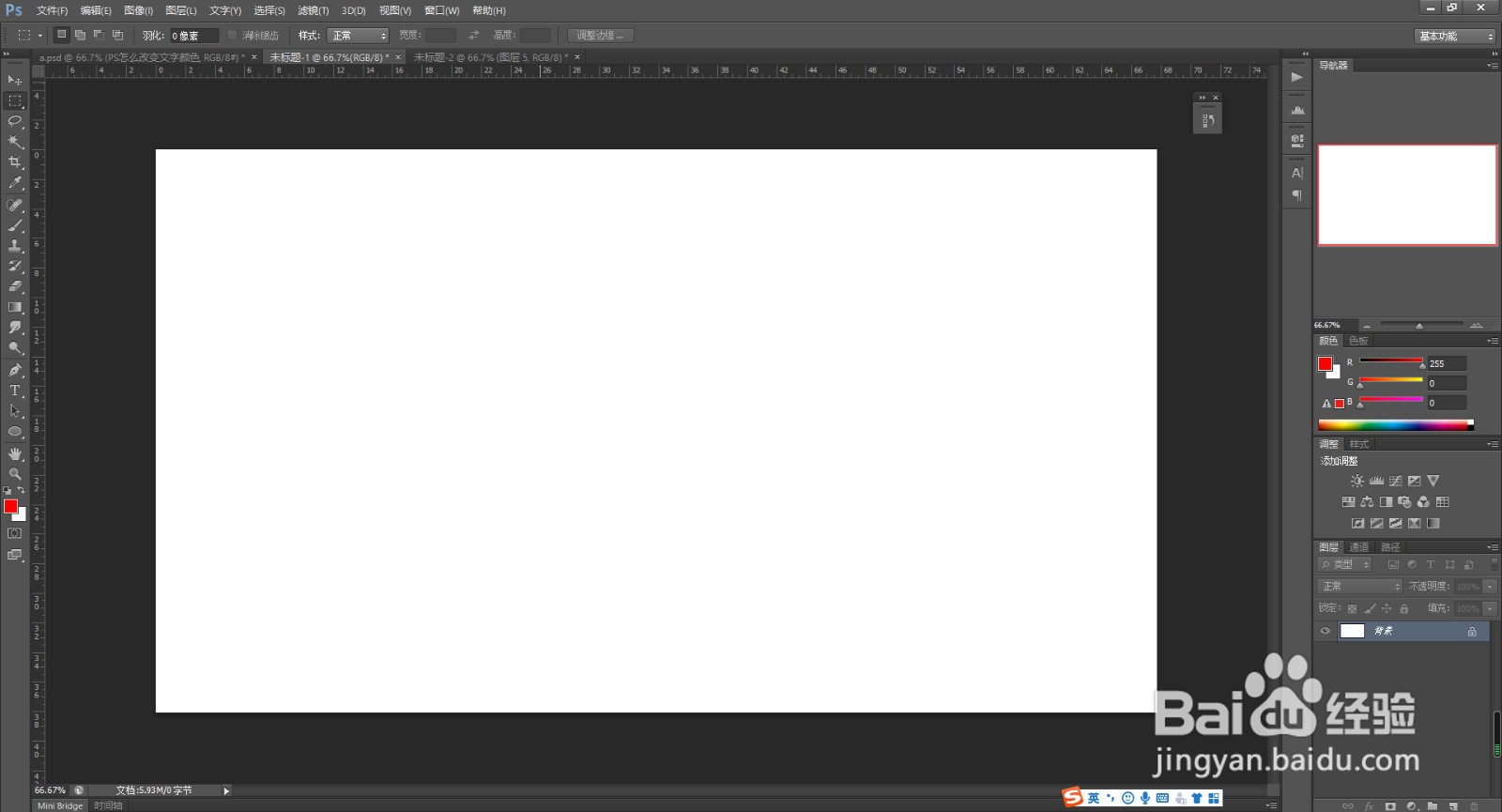Enable Subtract from Selection mode
This screenshot has height=812, width=1502.
pos(100,35)
